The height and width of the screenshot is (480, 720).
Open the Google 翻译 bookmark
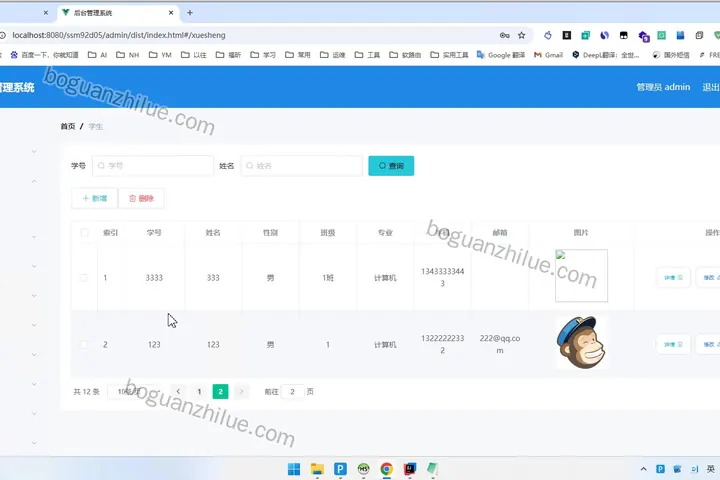click(501, 55)
